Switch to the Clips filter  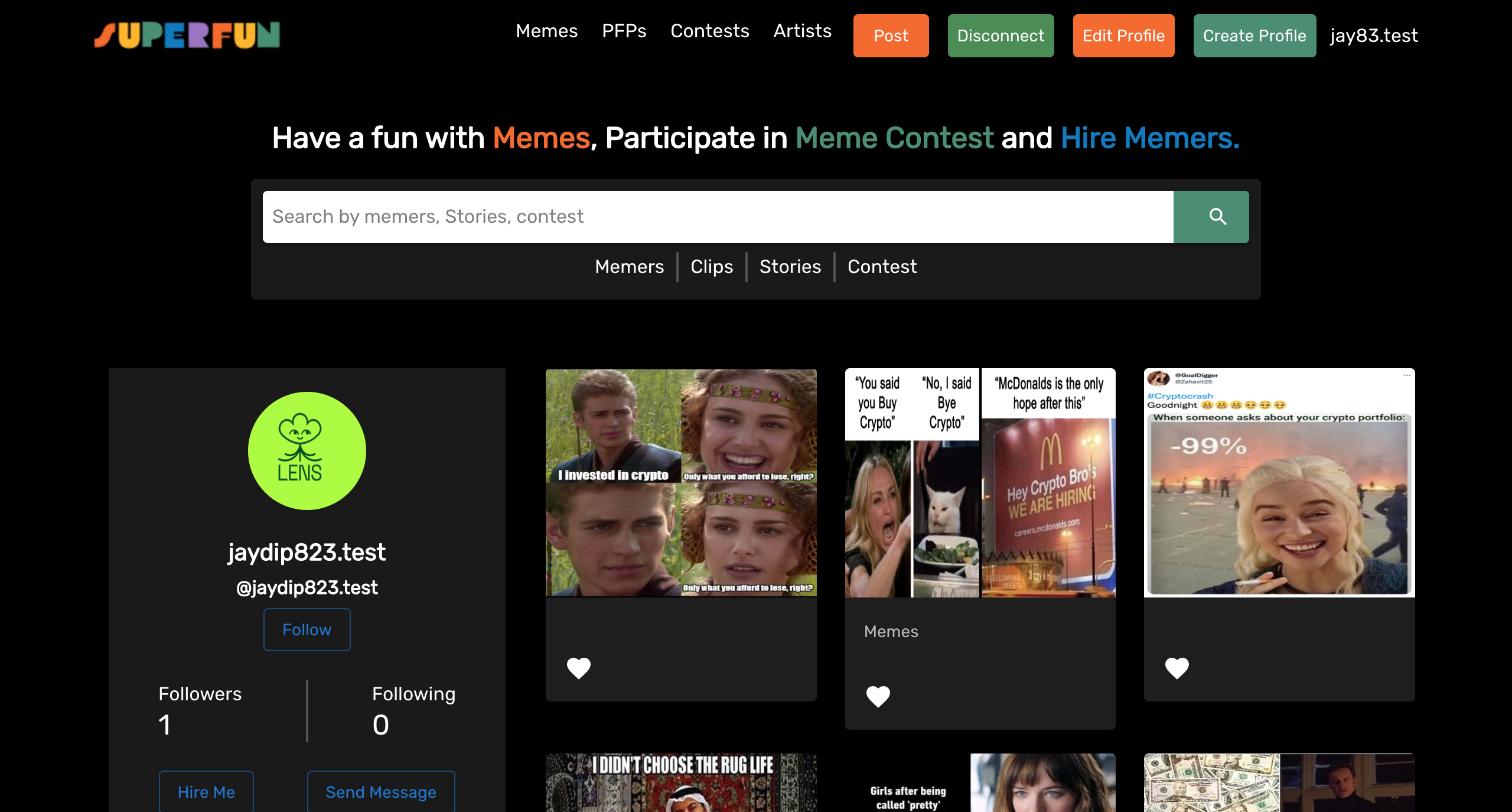click(712, 267)
